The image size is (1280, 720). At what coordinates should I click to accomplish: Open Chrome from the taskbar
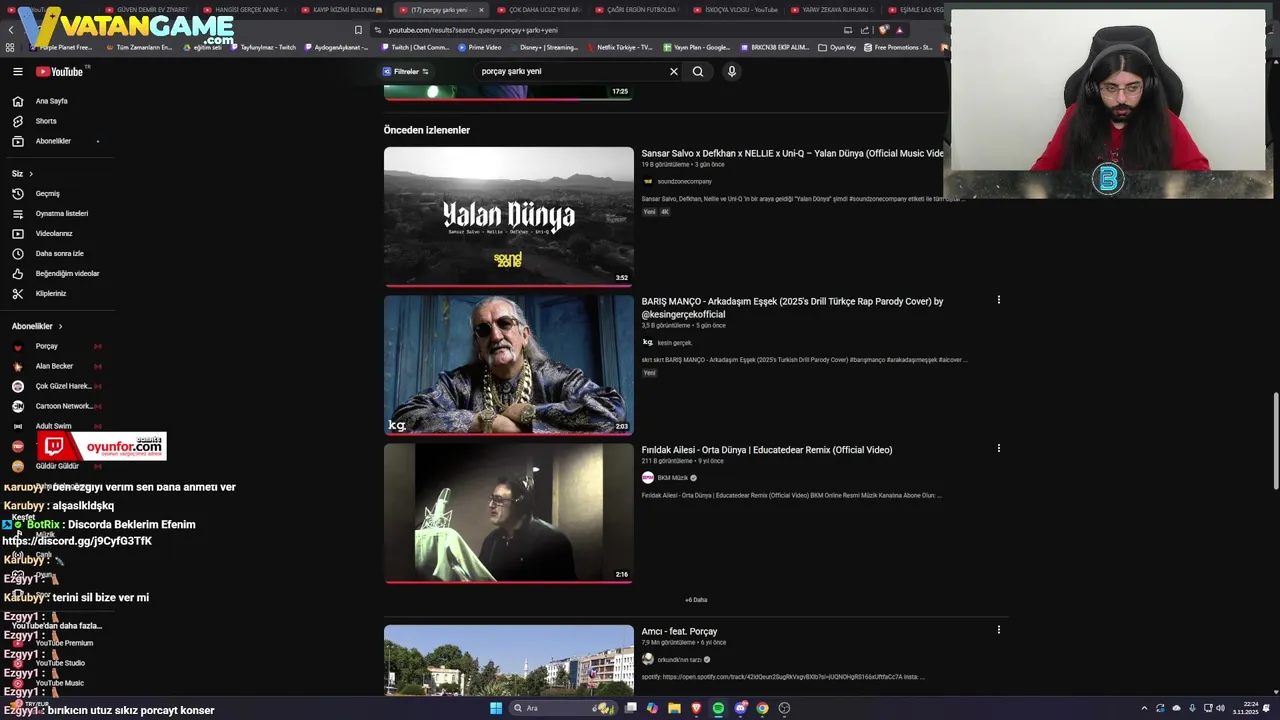(762, 708)
